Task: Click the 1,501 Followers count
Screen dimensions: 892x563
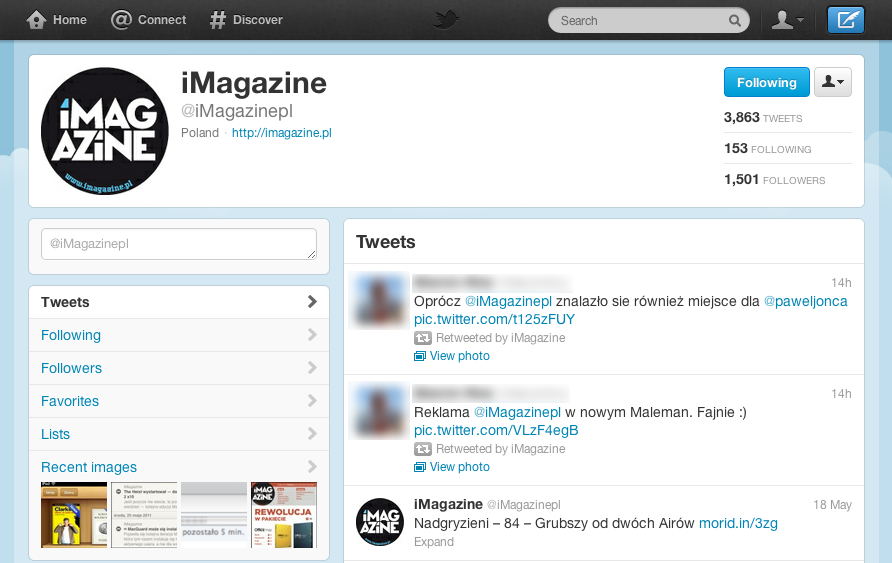Action: (774, 180)
